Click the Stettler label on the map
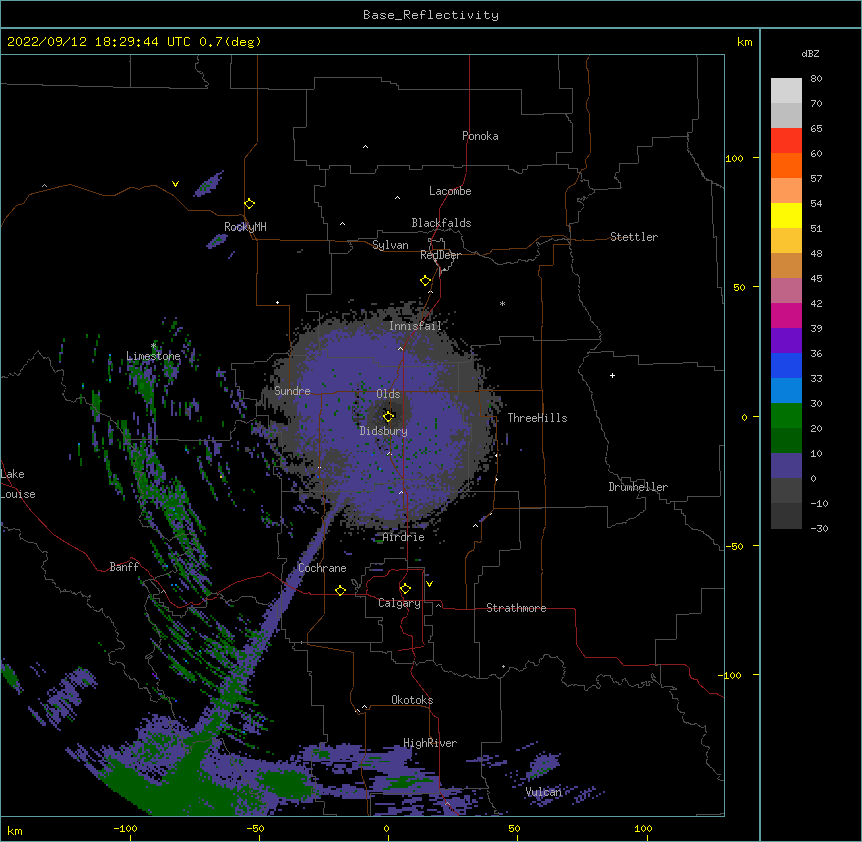 [x=634, y=237]
